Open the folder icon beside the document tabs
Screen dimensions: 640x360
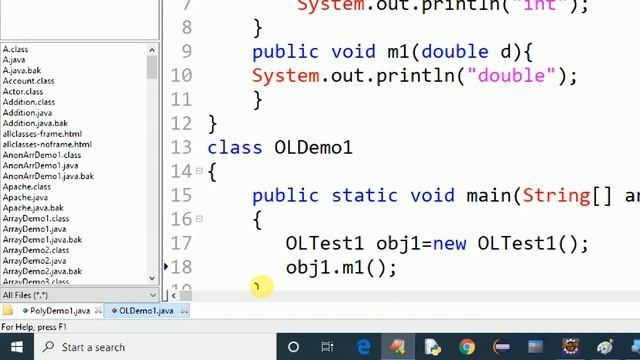8,311
